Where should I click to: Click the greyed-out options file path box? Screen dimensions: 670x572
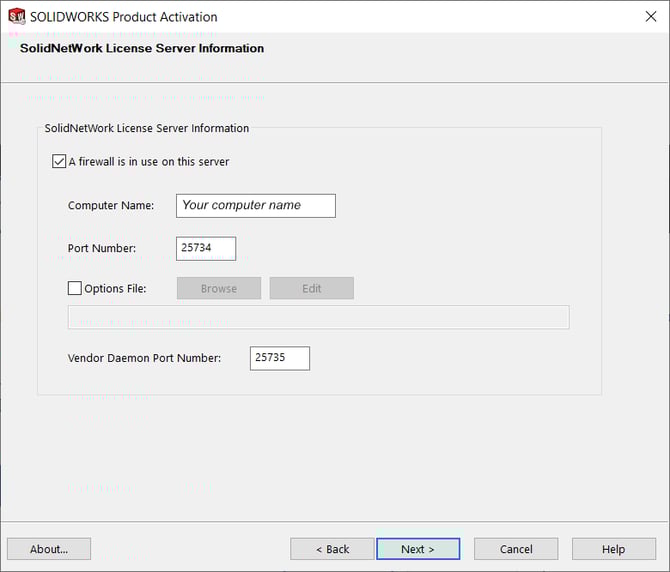(x=318, y=317)
